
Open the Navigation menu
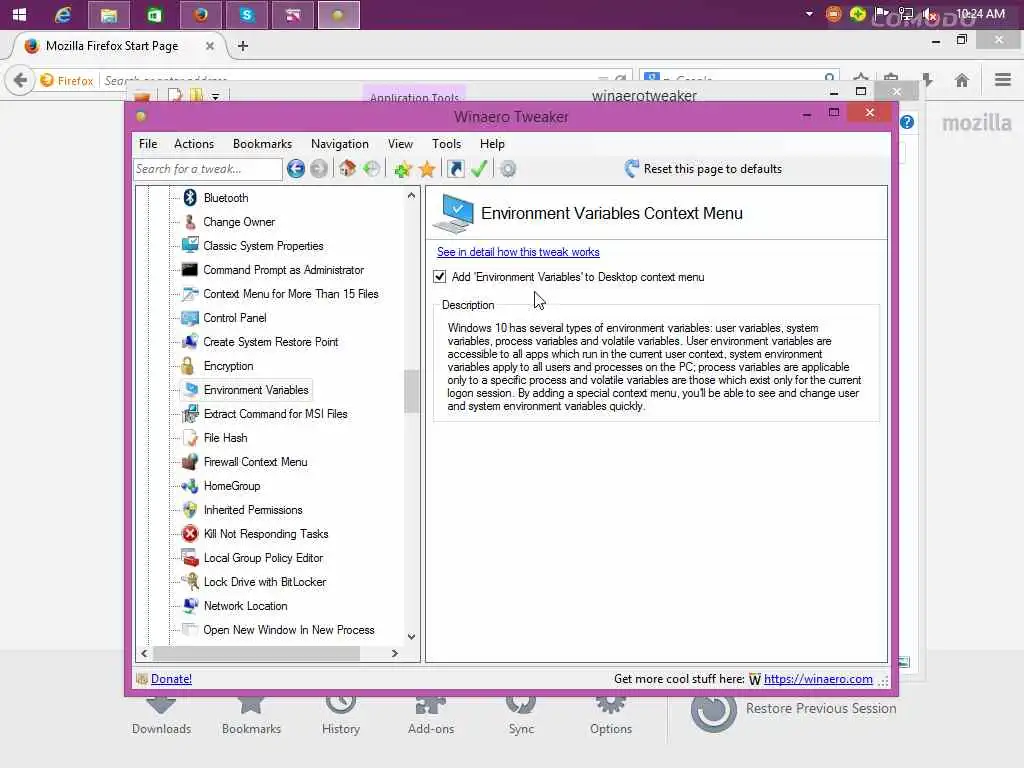tap(340, 144)
